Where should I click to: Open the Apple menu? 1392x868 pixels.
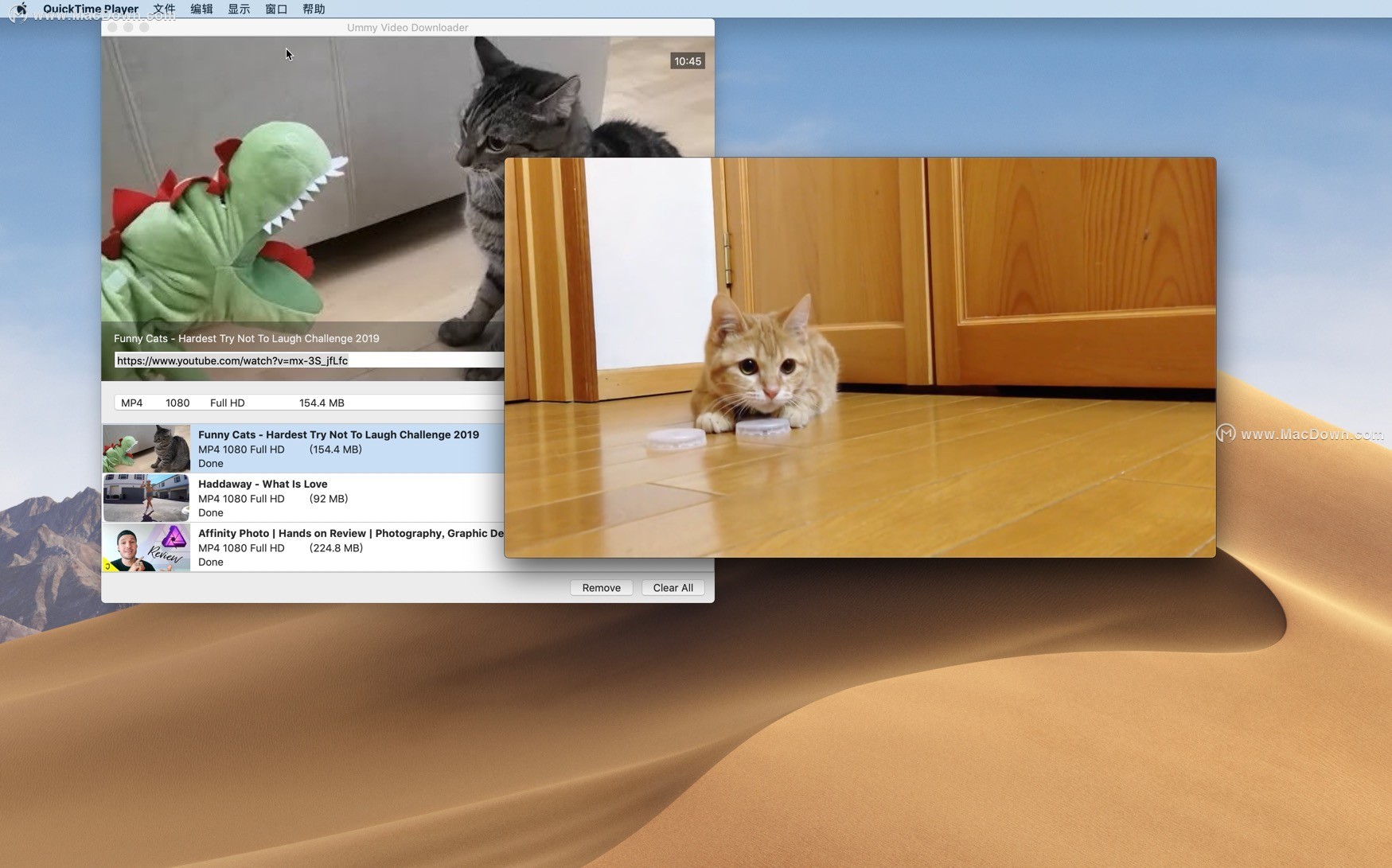click(x=21, y=9)
